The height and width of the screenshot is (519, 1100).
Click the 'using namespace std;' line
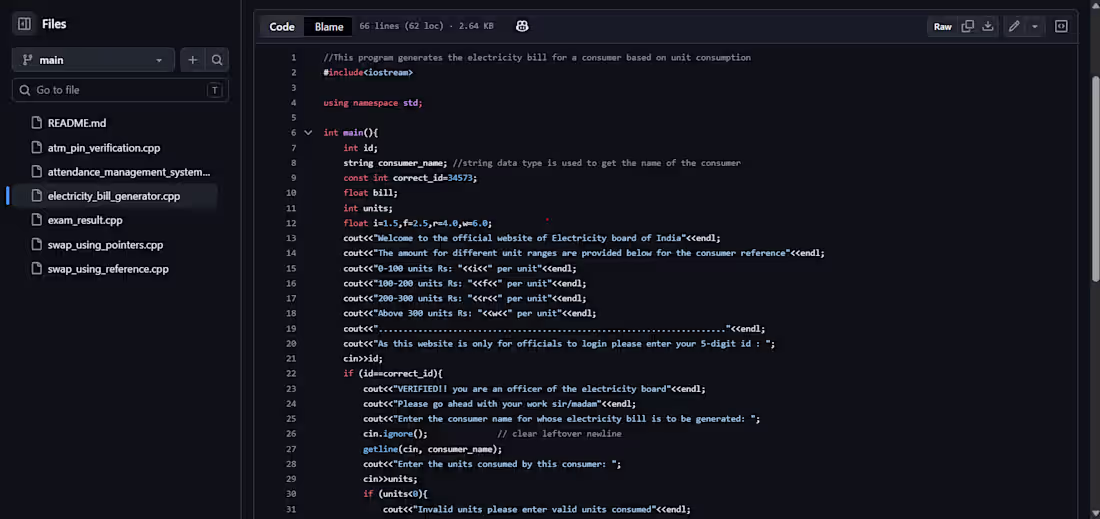coord(373,102)
